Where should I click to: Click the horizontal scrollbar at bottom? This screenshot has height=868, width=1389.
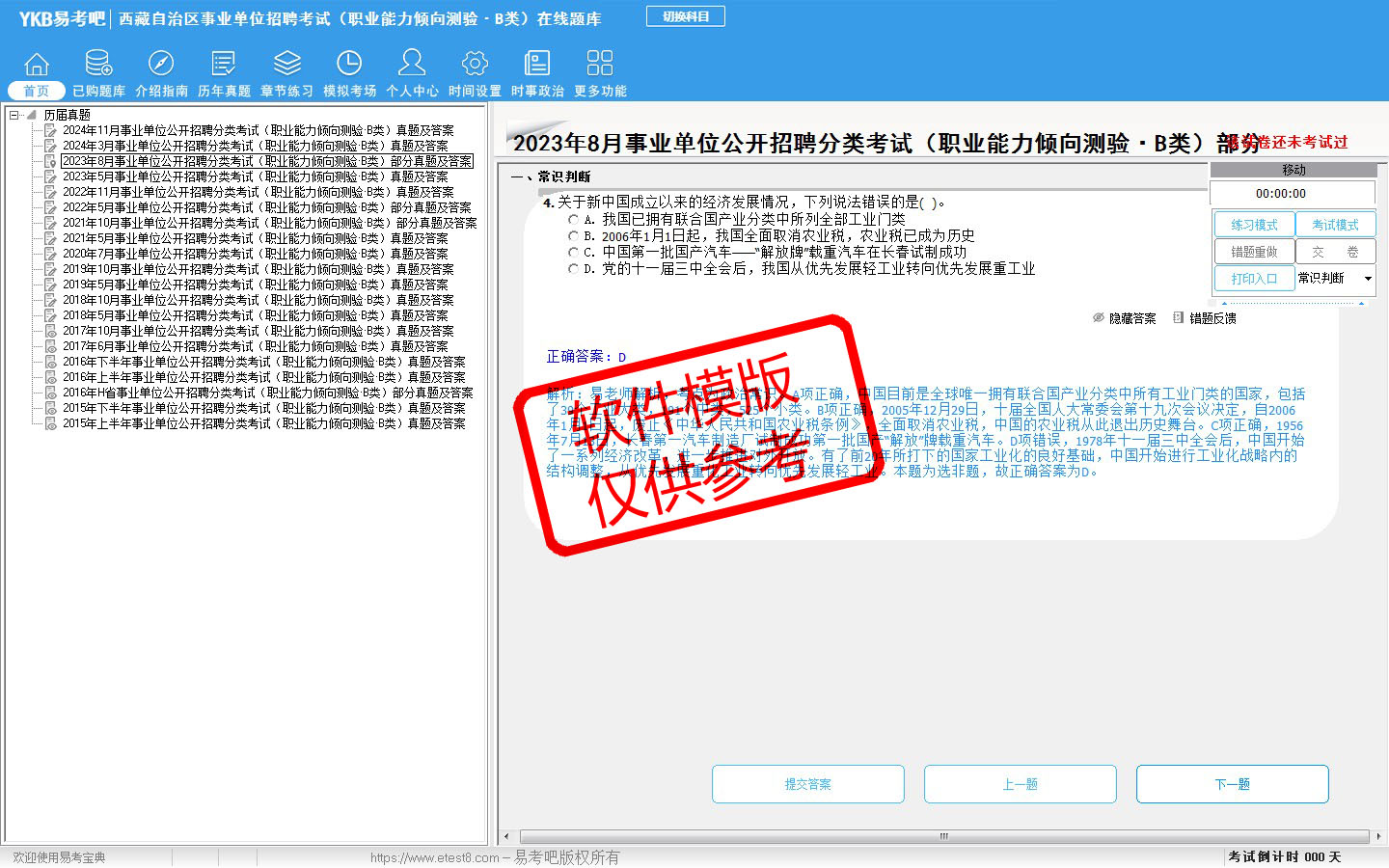coord(943,836)
